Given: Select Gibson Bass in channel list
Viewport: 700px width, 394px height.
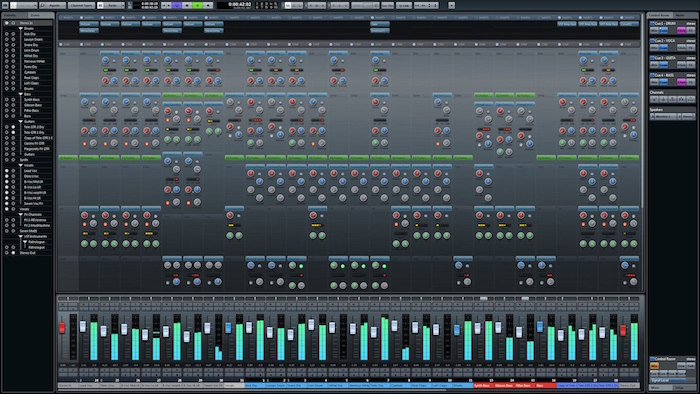Looking at the screenshot, I should (33, 105).
